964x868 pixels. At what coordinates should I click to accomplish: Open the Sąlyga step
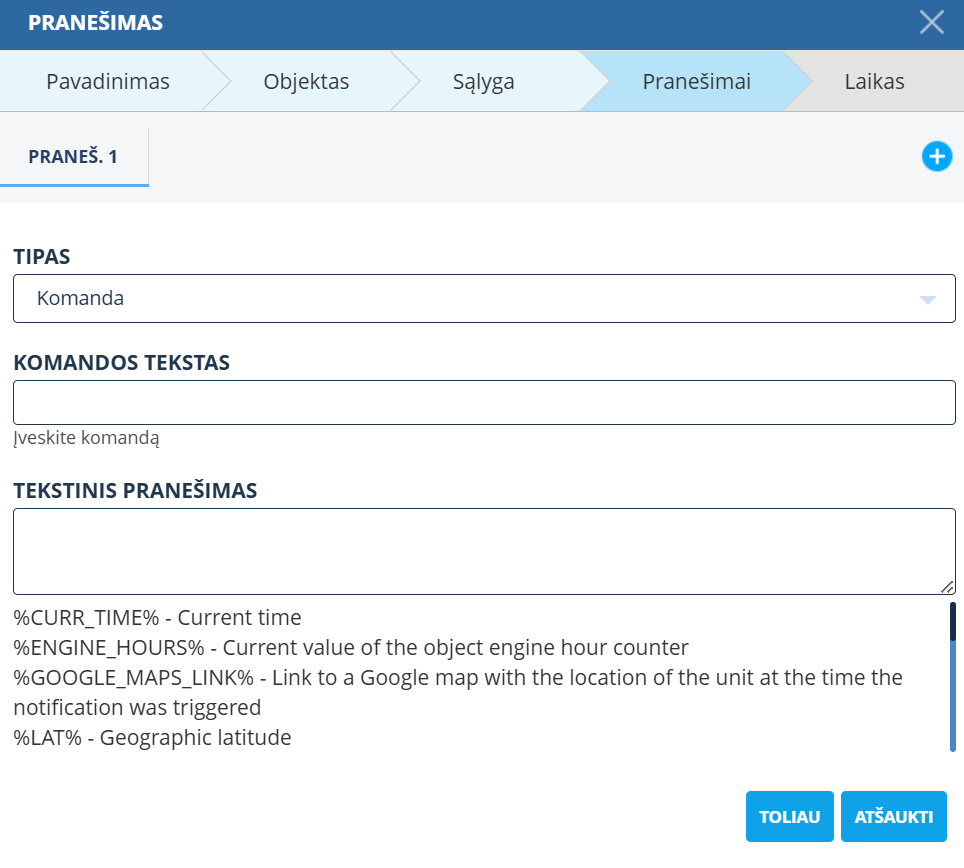(482, 82)
